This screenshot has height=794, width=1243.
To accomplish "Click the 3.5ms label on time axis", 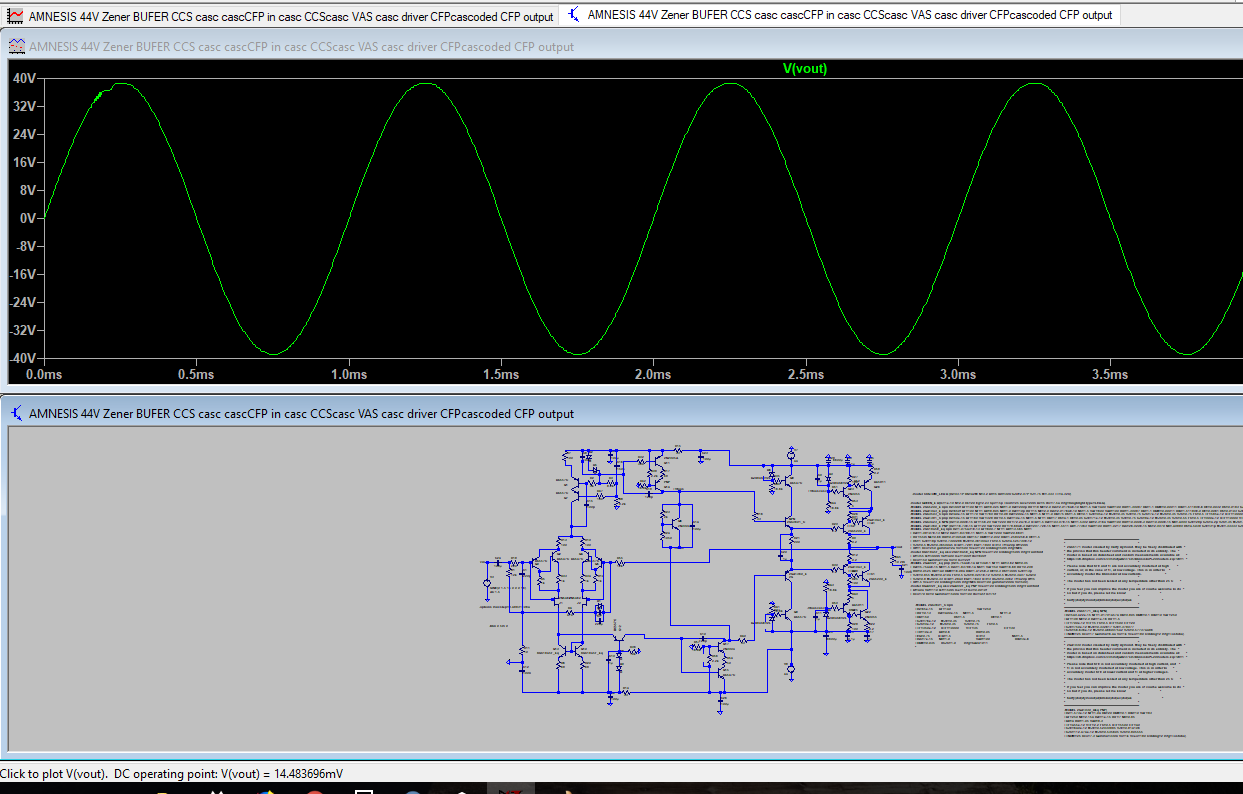I will [1110, 375].
